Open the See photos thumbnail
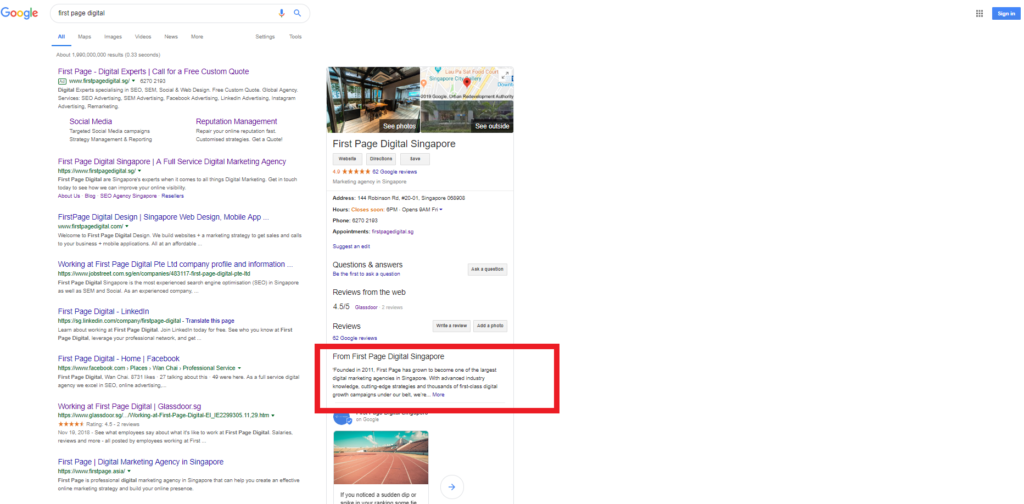 (x=373, y=99)
